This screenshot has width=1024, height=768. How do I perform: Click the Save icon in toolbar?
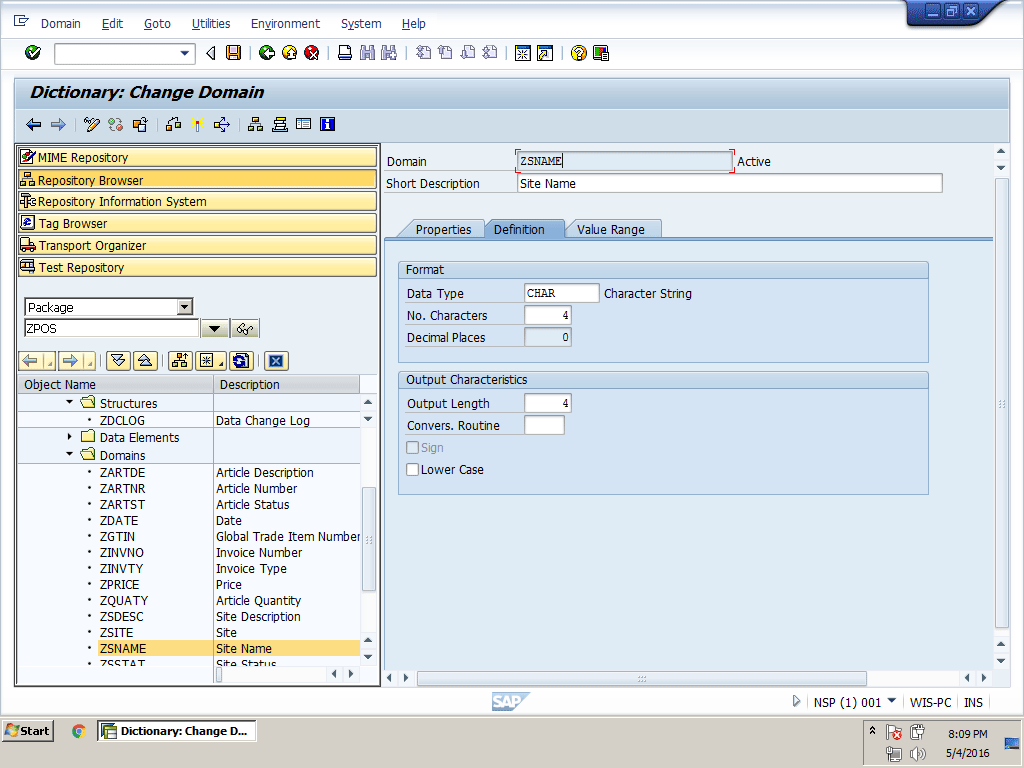tap(234, 53)
